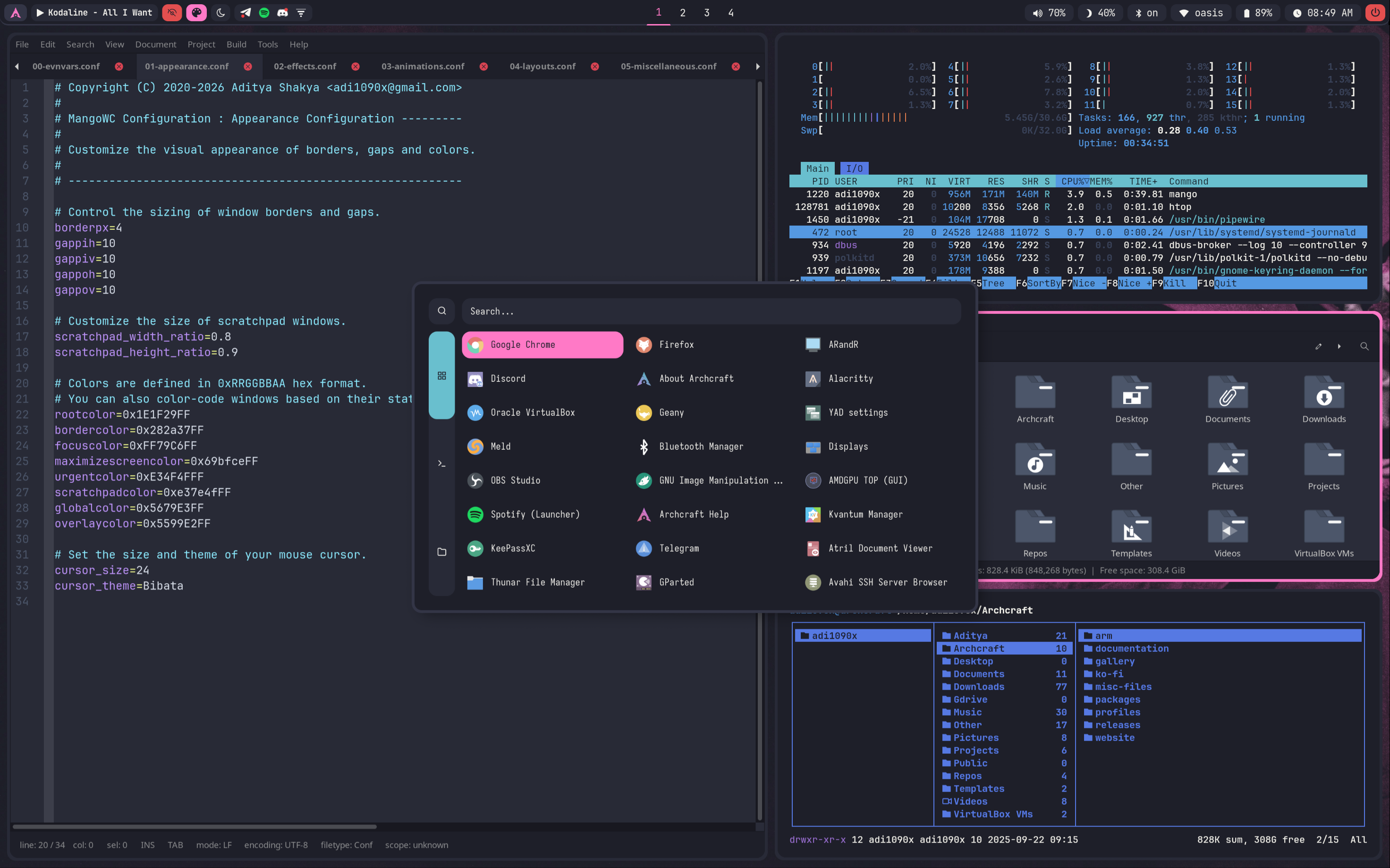Click the file manager search icon

(x=1364, y=346)
